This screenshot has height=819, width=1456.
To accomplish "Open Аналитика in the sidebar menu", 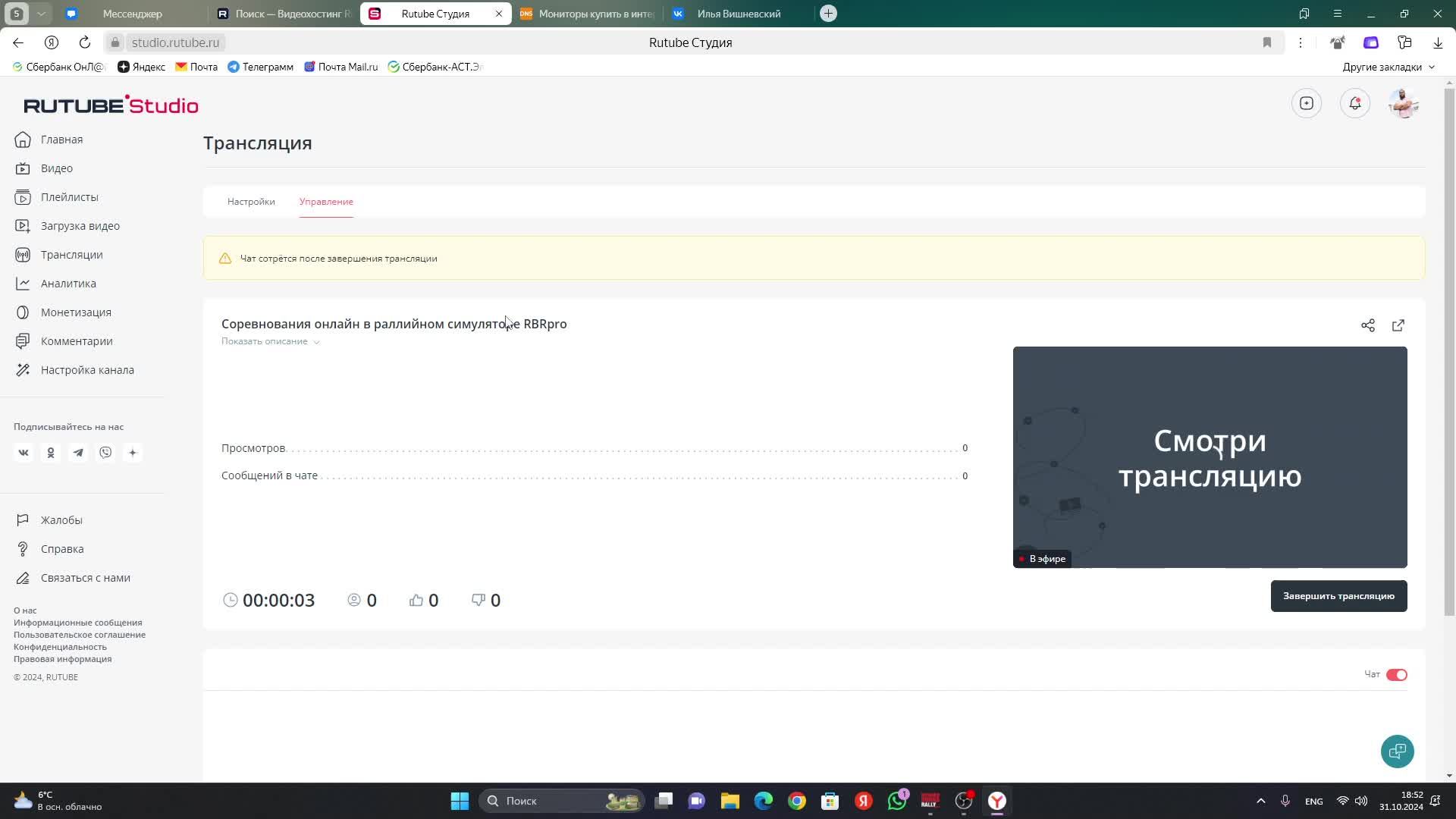I will click(68, 284).
